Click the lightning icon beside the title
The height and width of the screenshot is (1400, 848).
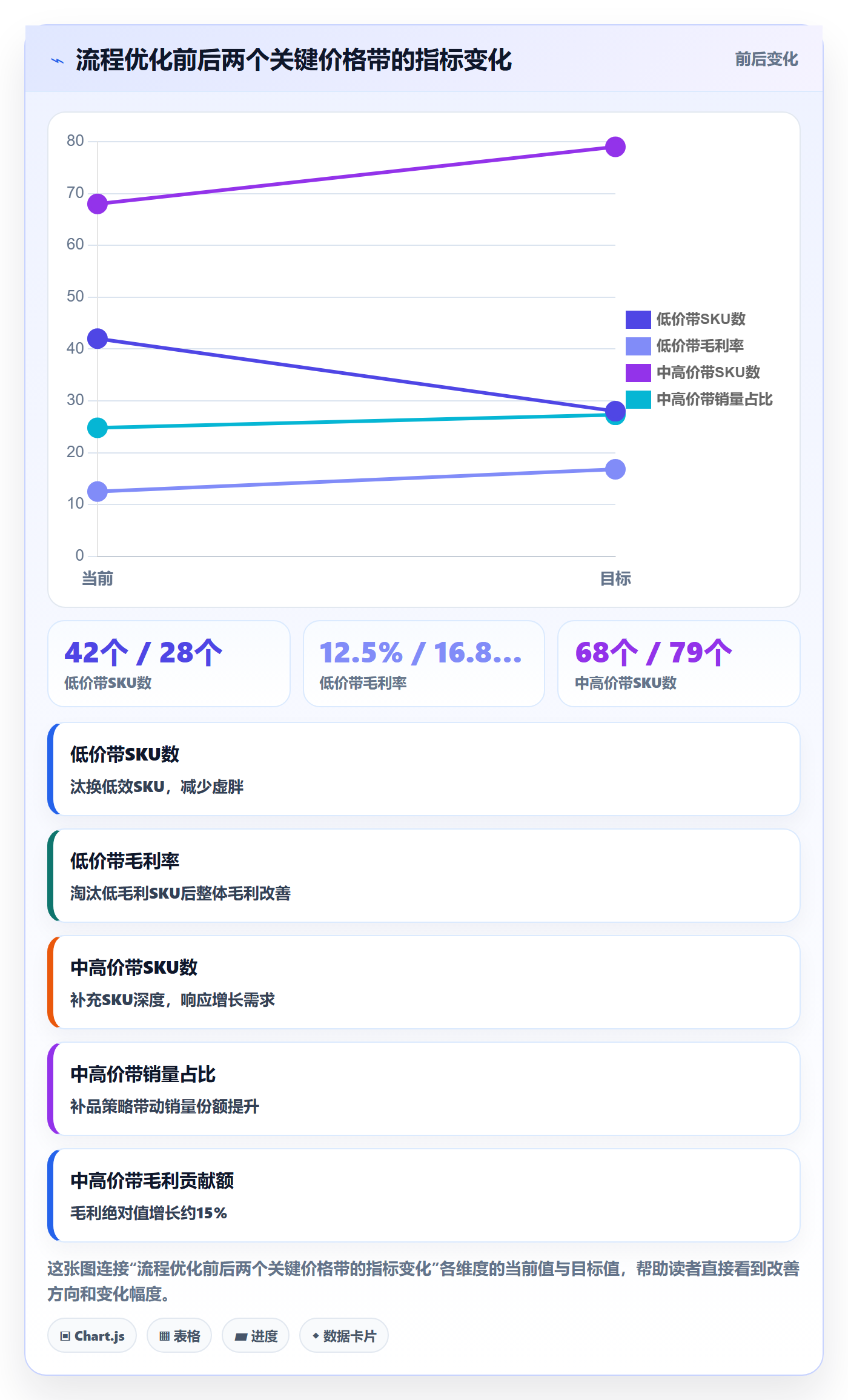point(58,61)
